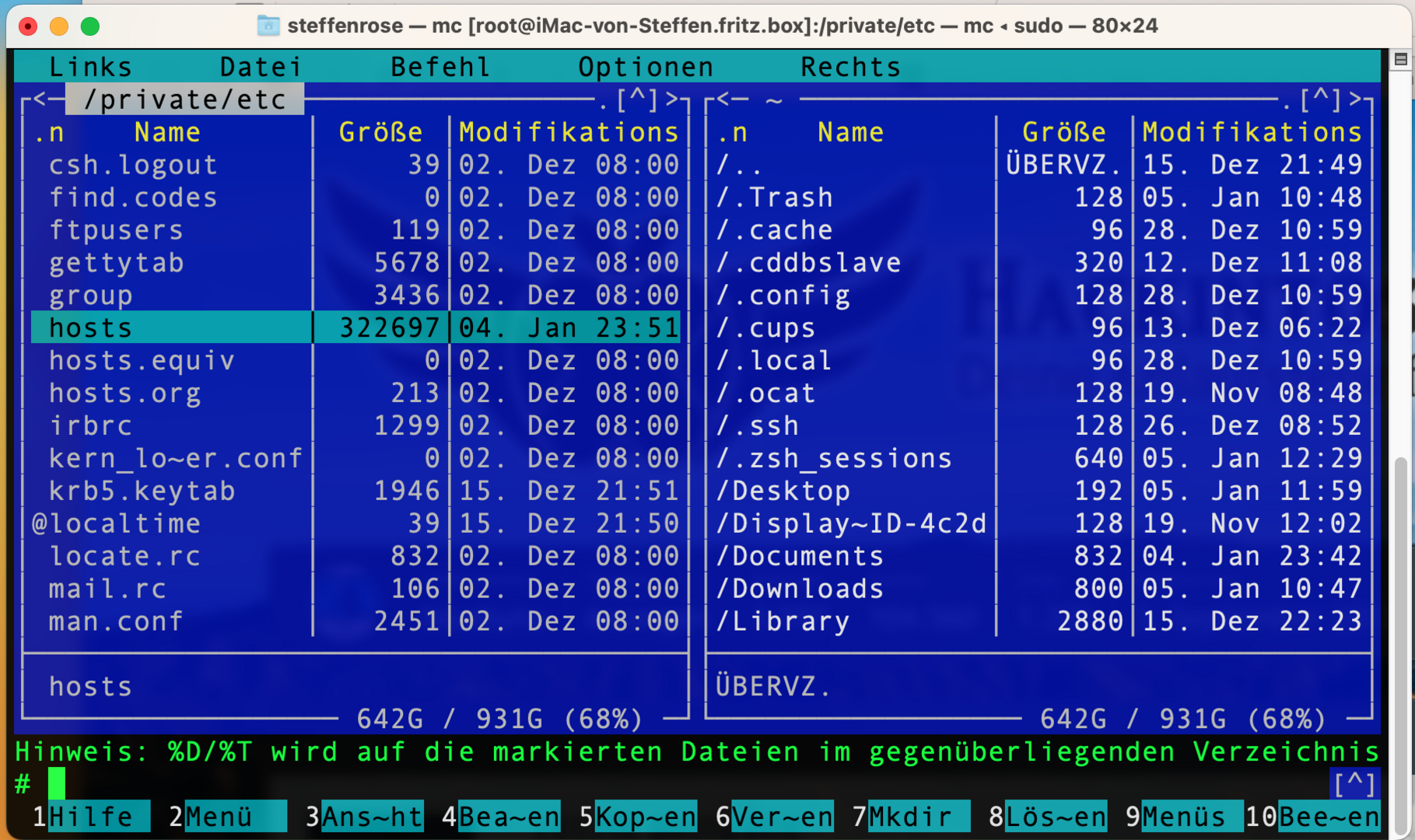1415x840 pixels.
Task: Sort right panel by Größe column
Action: coord(1063,133)
